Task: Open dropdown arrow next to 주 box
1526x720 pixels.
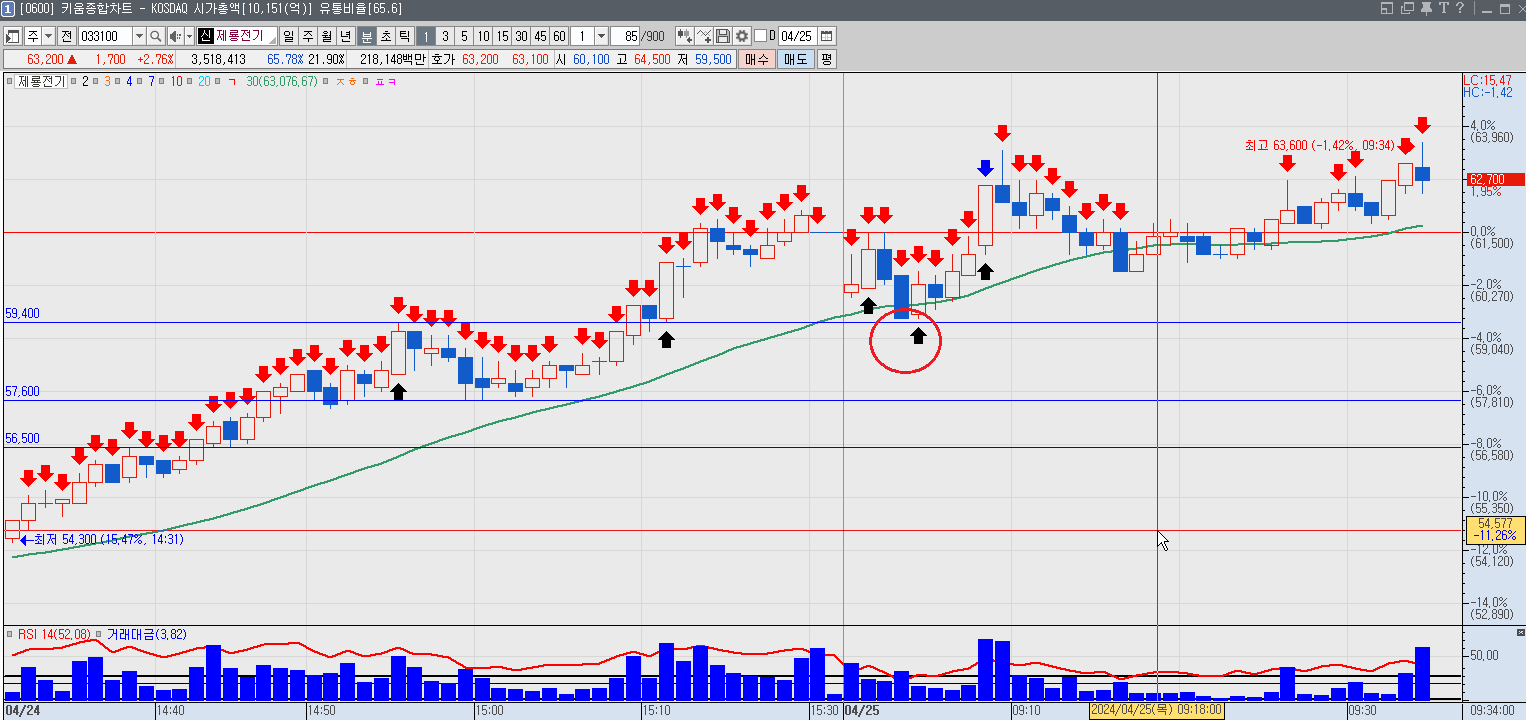Action: pos(48,36)
